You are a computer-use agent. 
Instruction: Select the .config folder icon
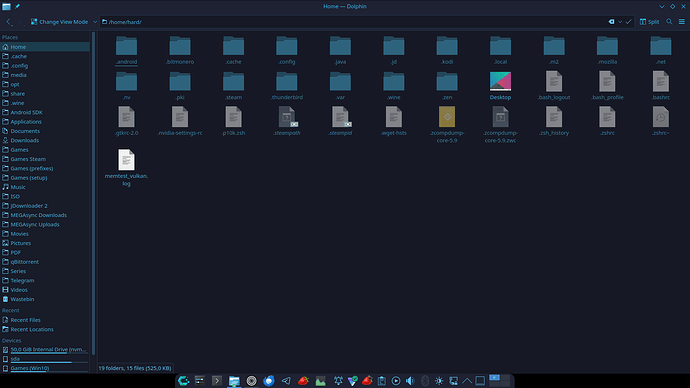click(287, 46)
